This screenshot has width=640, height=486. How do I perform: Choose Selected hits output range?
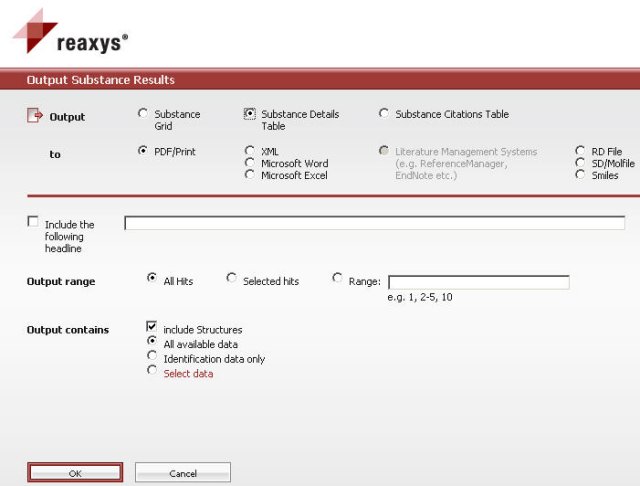click(232, 278)
